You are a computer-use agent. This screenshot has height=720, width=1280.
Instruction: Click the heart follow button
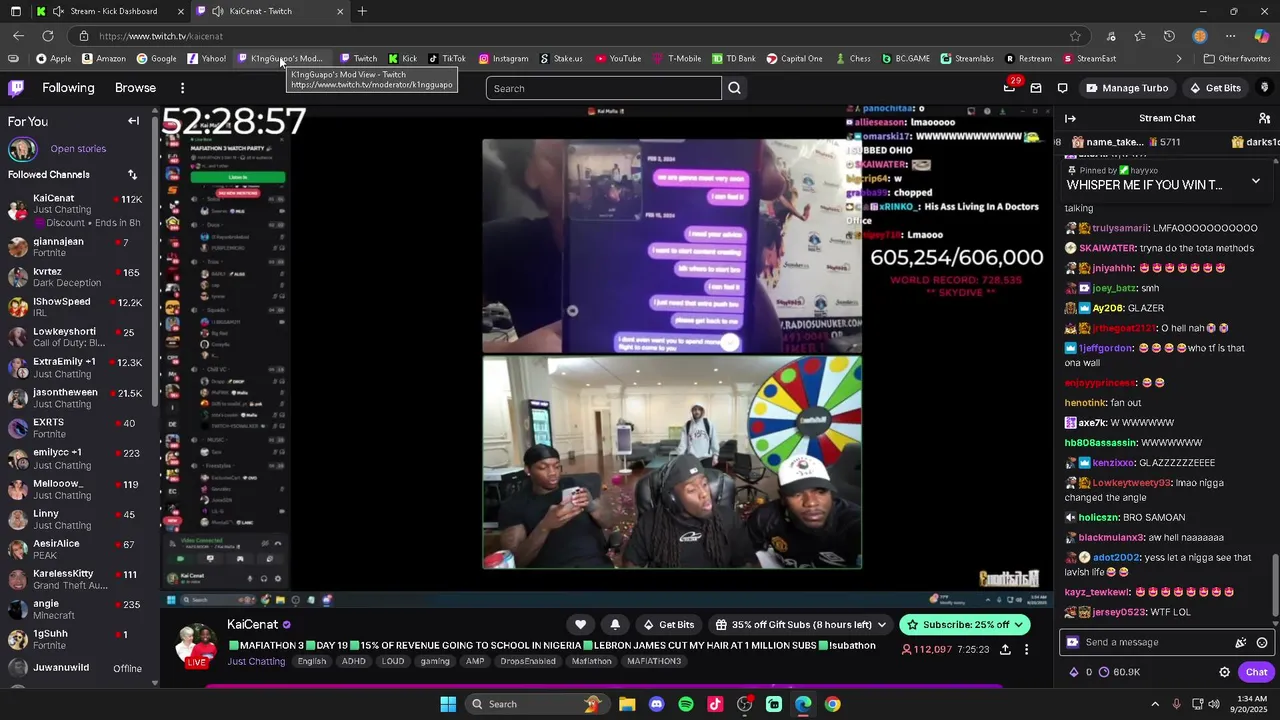click(580, 625)
